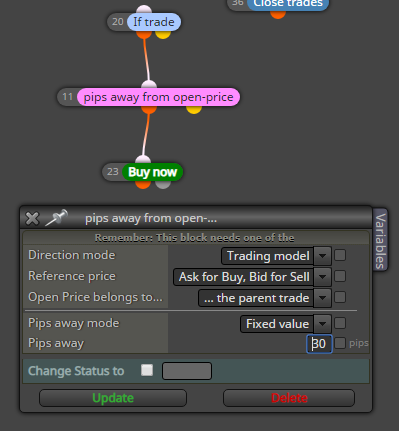Image resolution: width=399 pixels, height=431 pixels.
Task: Toggle checkbox next to Open Price belongs to
Action: (340, 297)
